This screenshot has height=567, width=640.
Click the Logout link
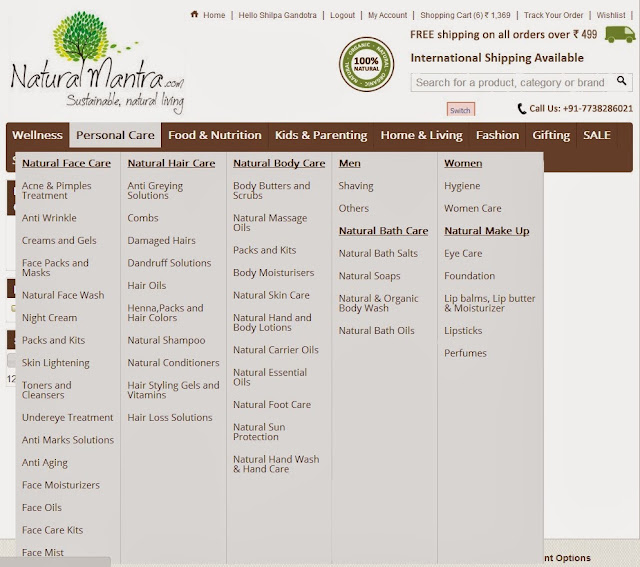click(342, 15)
